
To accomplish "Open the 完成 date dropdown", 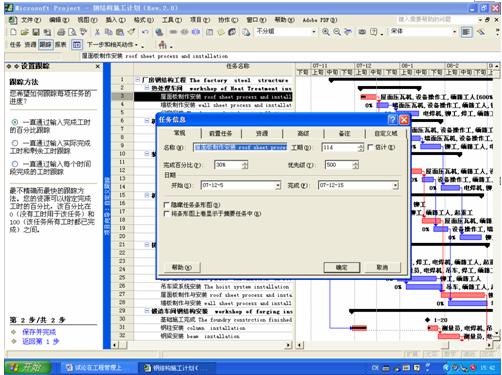I will pos(395,185).
